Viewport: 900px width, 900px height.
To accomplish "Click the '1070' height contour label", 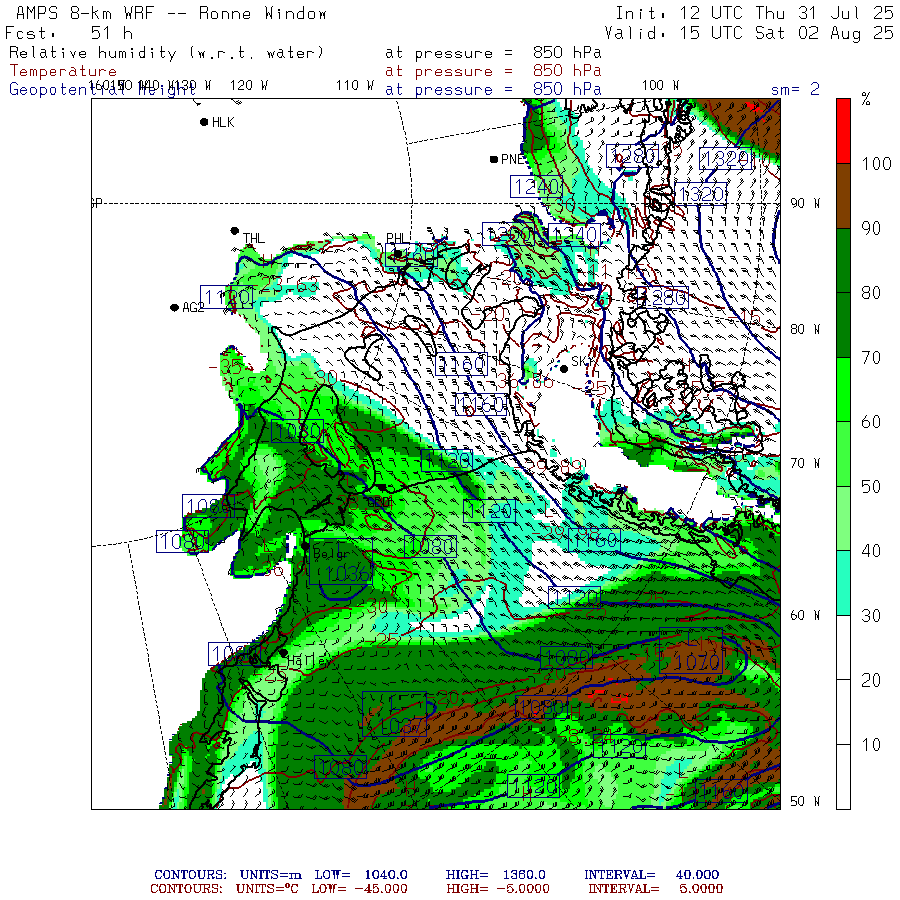I will (x=696, y=662).
